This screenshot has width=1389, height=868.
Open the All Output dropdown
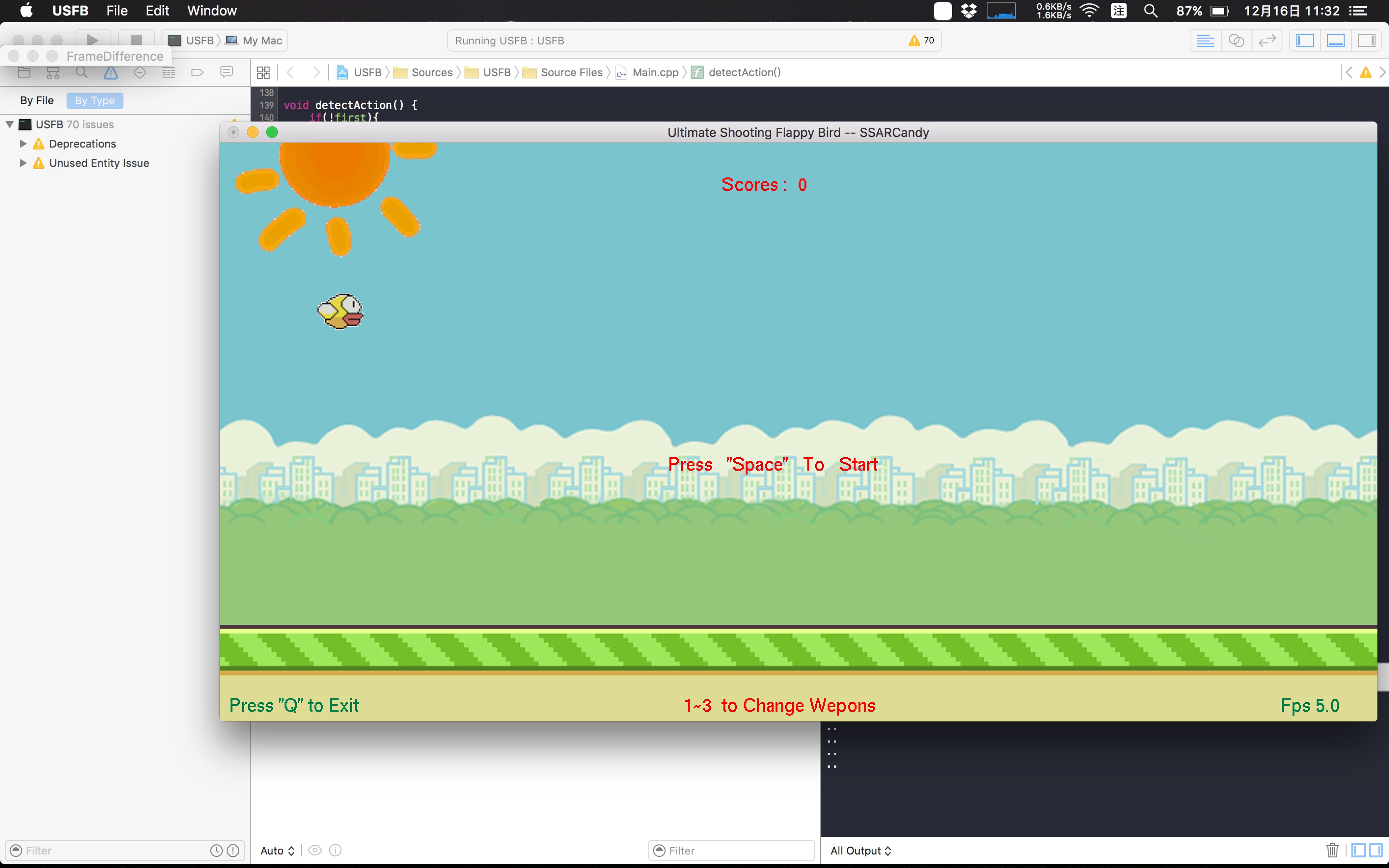click(860, 850)
